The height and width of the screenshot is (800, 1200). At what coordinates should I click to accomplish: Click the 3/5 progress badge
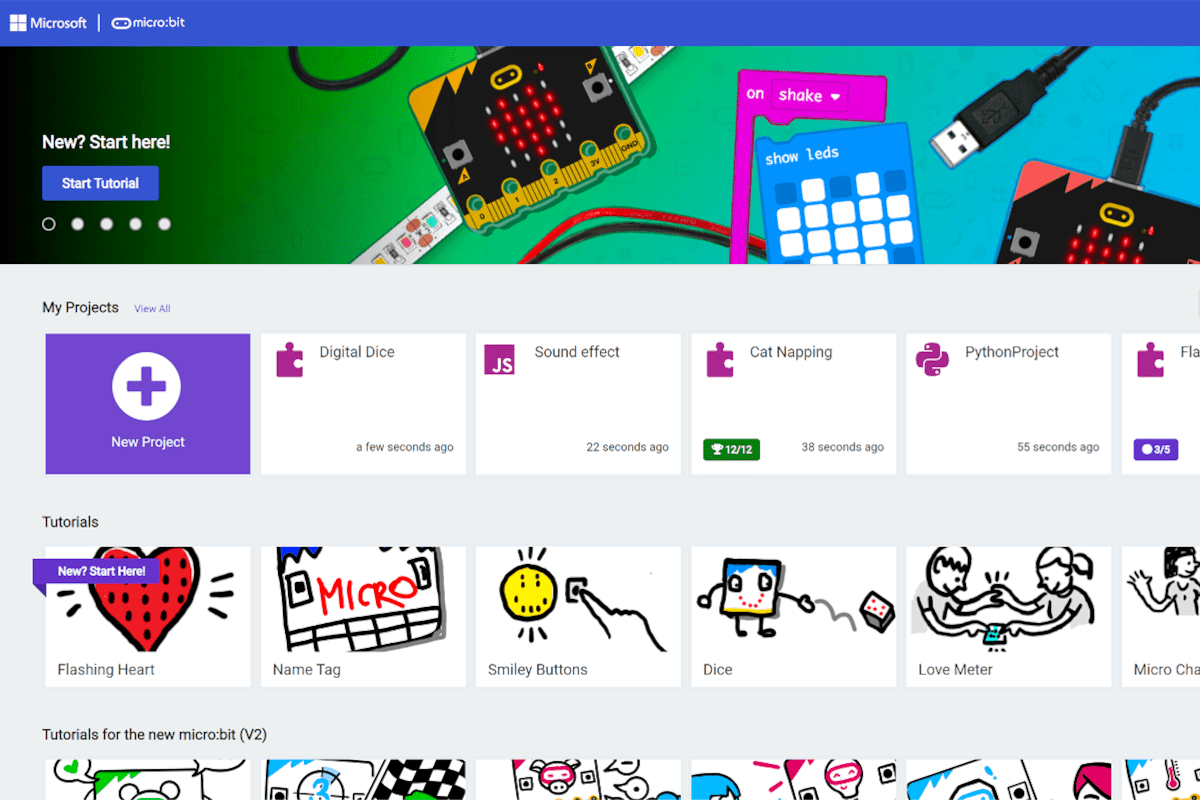pos(1155,449)
